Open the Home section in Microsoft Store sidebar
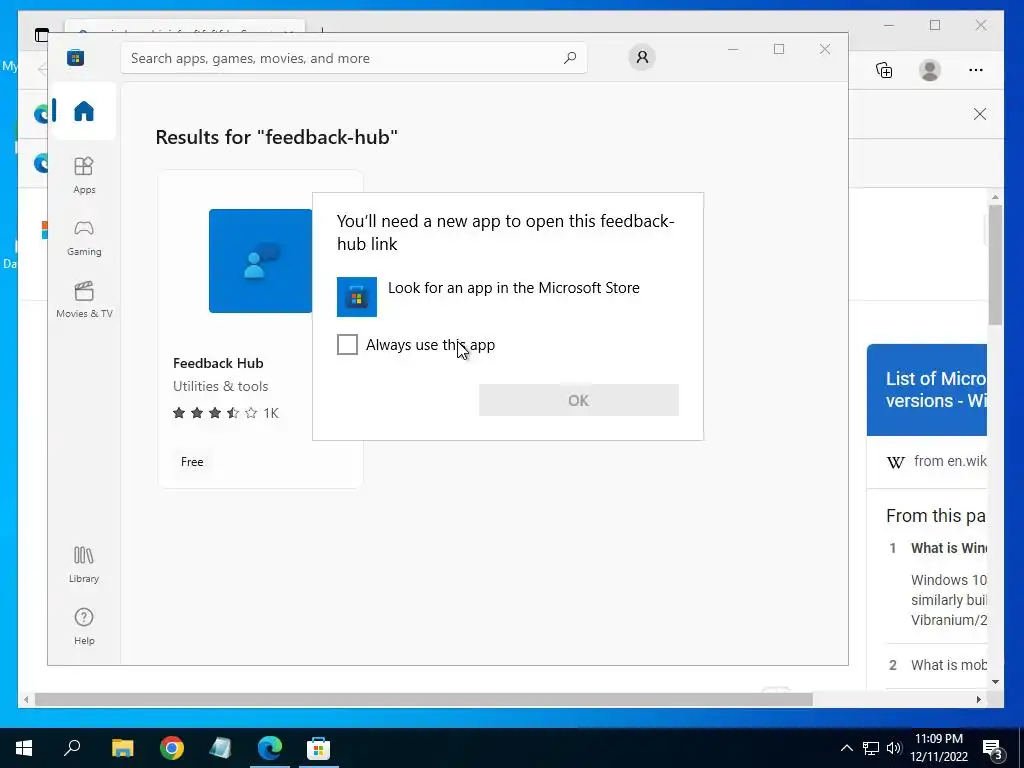 [x=84, y=111]
